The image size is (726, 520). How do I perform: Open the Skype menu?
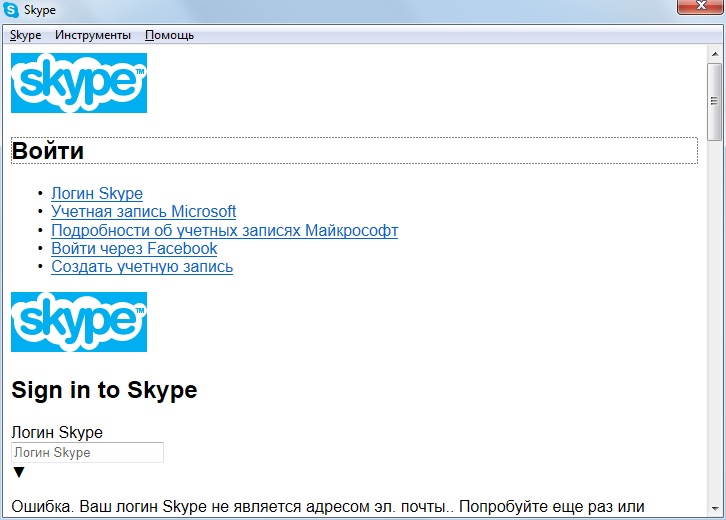[x=26, y=35]
